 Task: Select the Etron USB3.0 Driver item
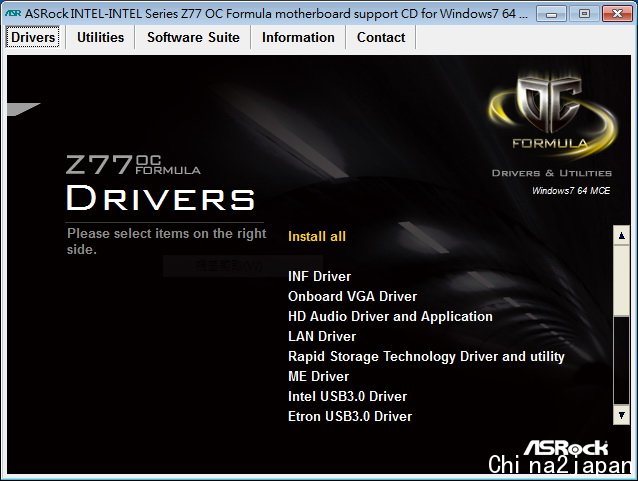pos(350,416)
